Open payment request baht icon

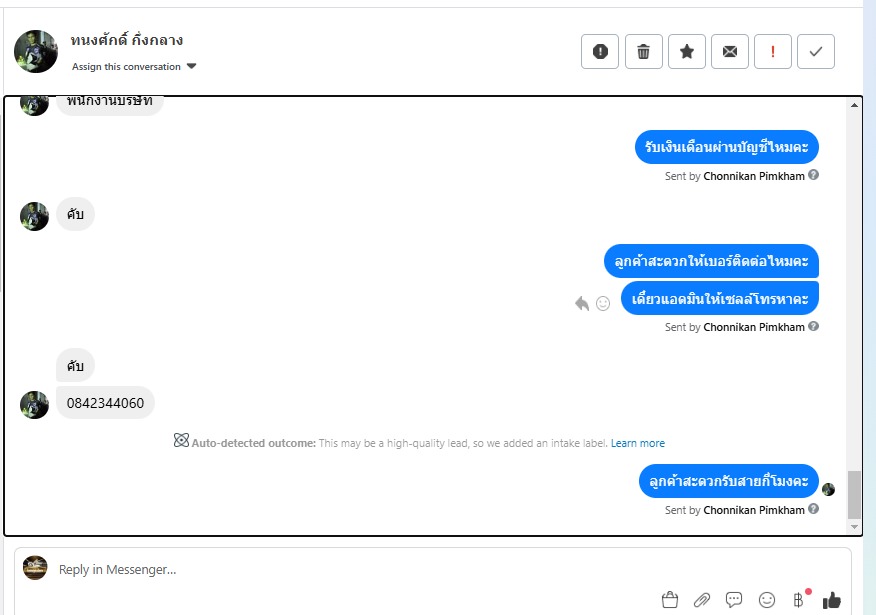[x=798, y=600]
